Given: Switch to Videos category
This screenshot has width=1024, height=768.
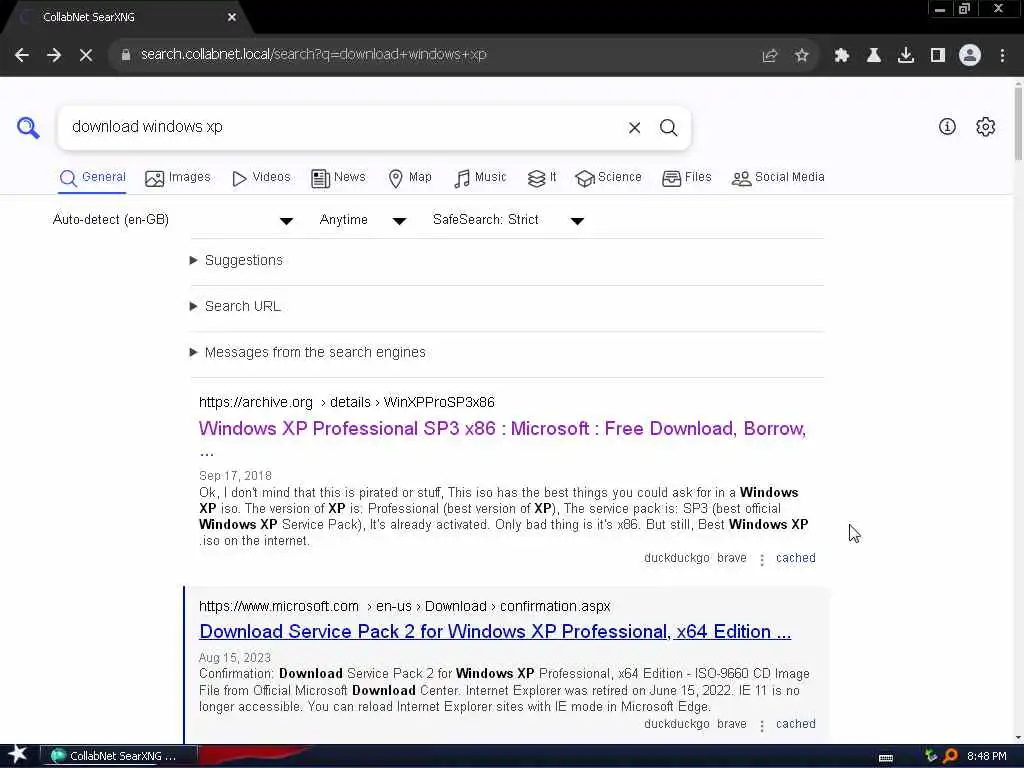Looking at the screenshot, I should 261,178.
